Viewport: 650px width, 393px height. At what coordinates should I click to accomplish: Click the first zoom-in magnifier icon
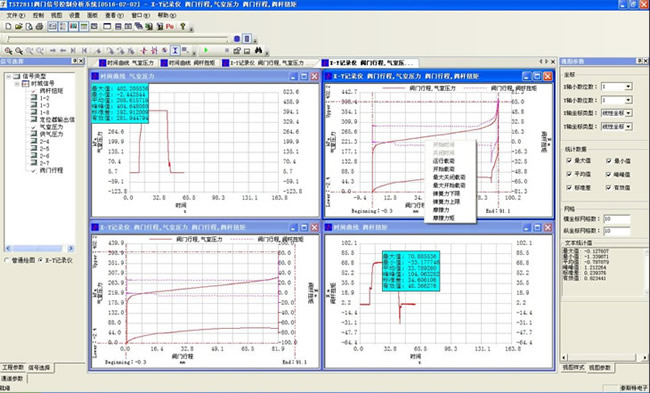[x=8, y=51]
